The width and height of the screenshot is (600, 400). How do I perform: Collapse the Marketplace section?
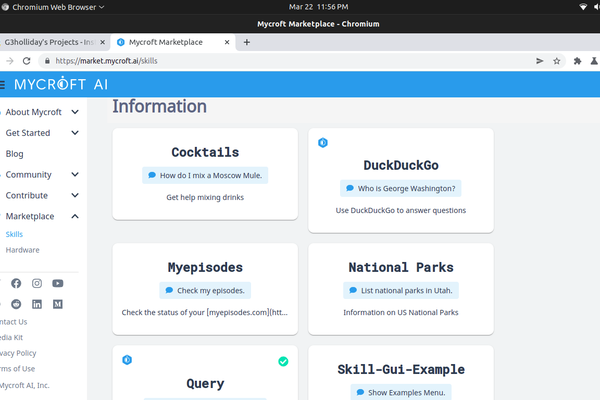[x=75, y=216]
